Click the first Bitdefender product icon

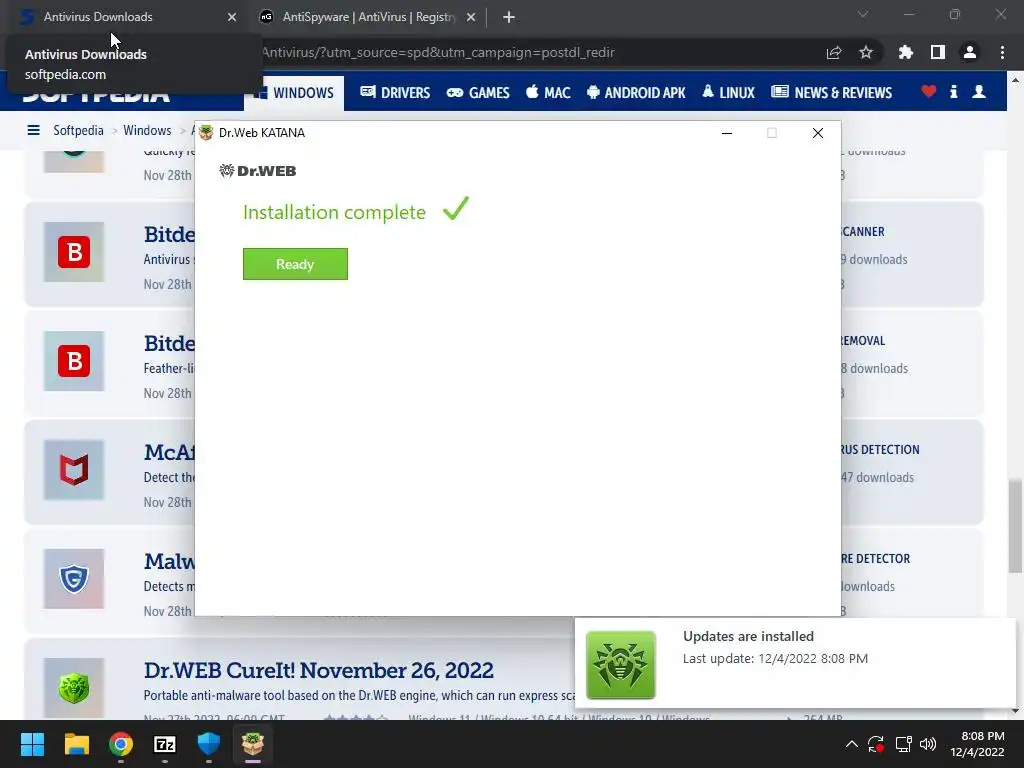pos(74,252)
